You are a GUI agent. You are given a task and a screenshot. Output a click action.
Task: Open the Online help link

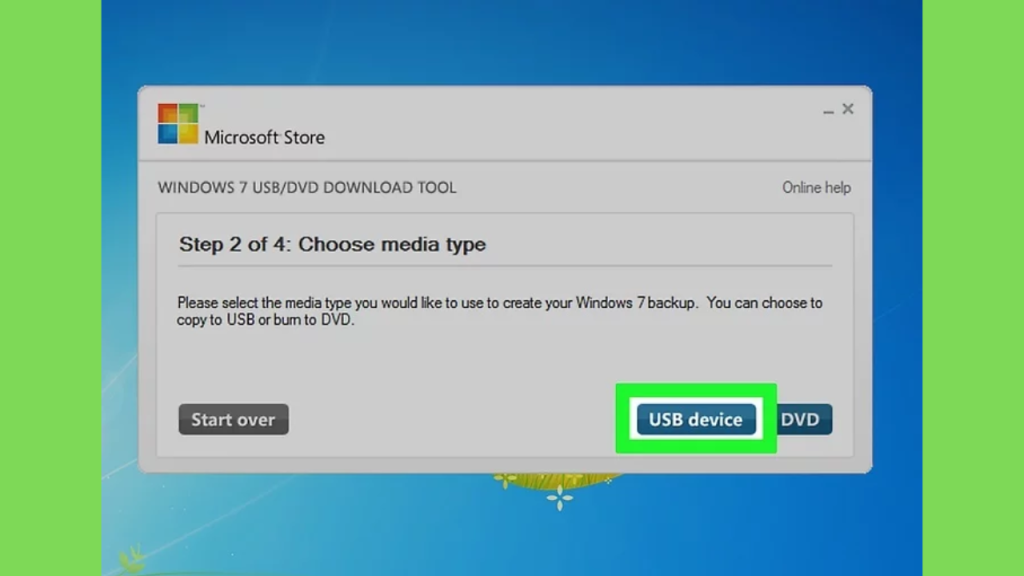click(816, 188)
